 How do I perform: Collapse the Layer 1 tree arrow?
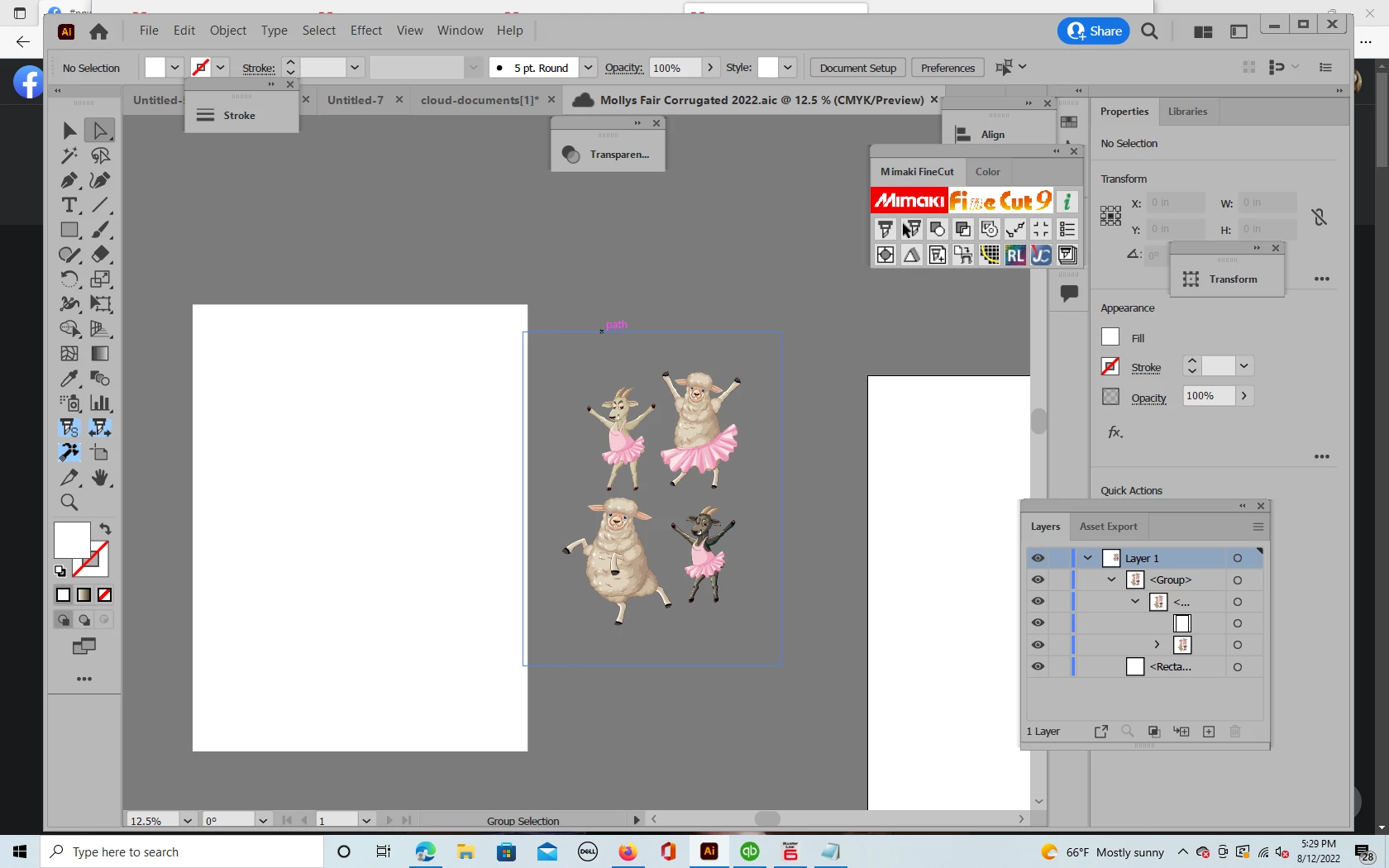pyautogui.click(x=1088, y=558)
